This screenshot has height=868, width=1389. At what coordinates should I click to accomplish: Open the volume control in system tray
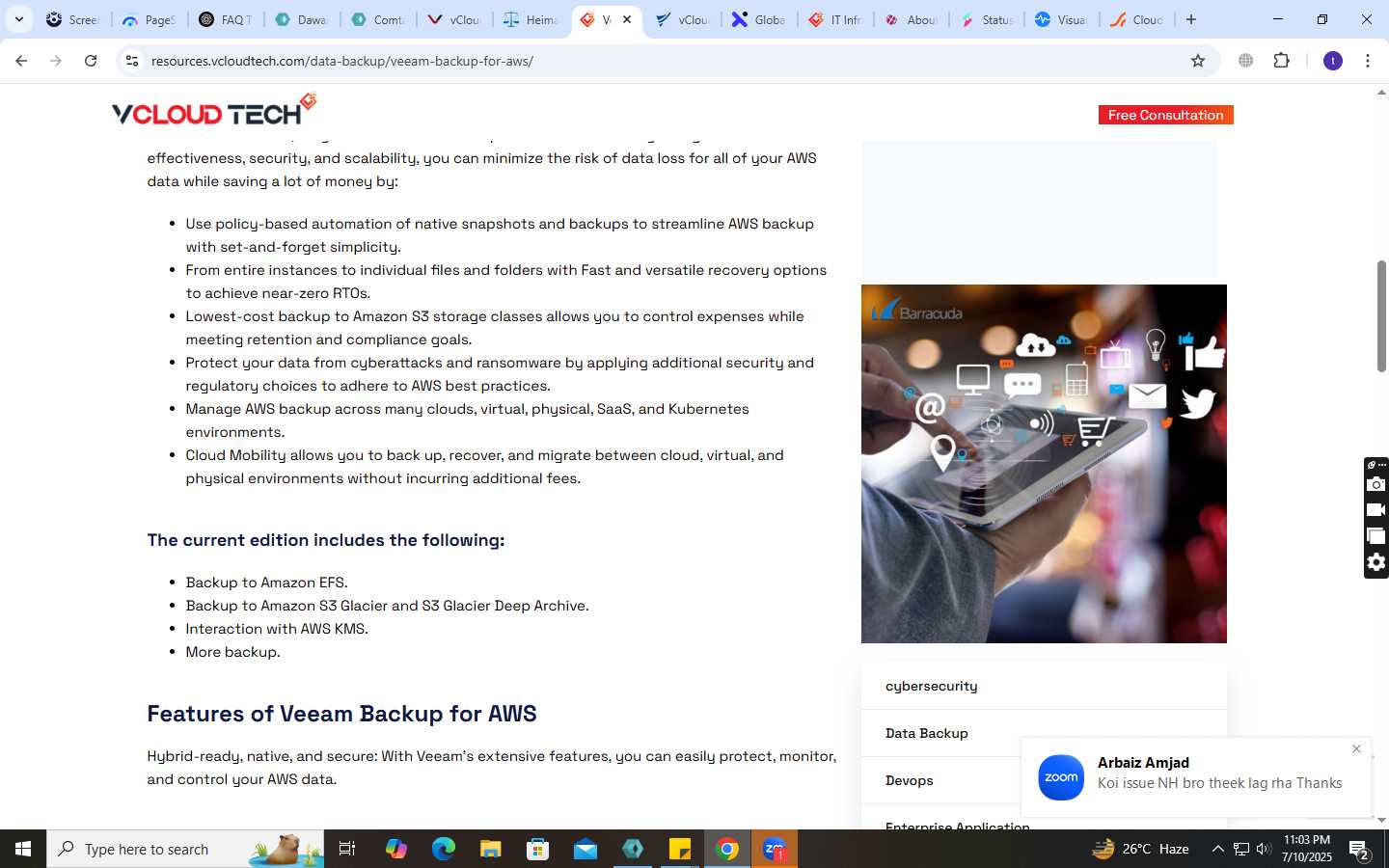1264,849
